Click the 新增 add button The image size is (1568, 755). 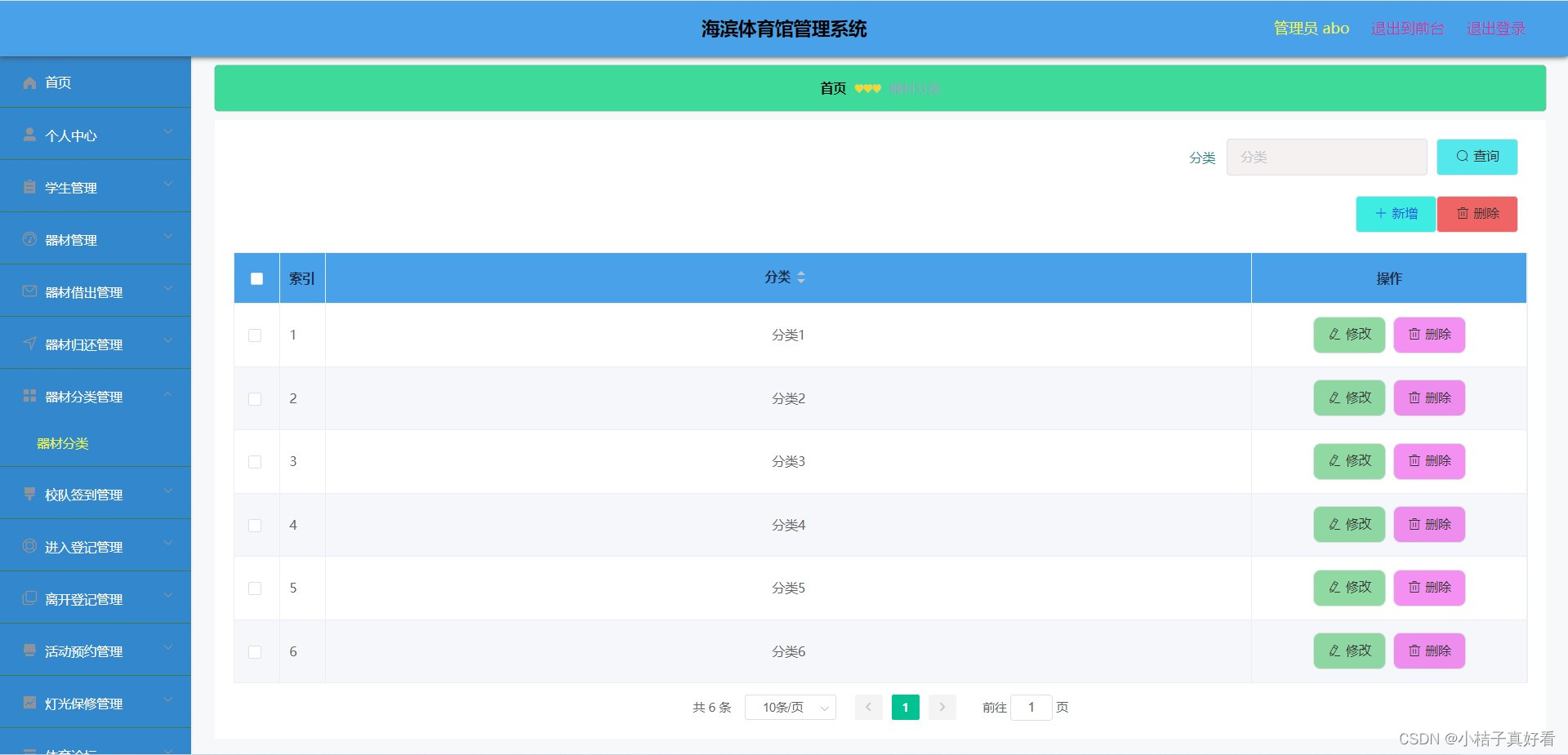[x=1396, y=214]
